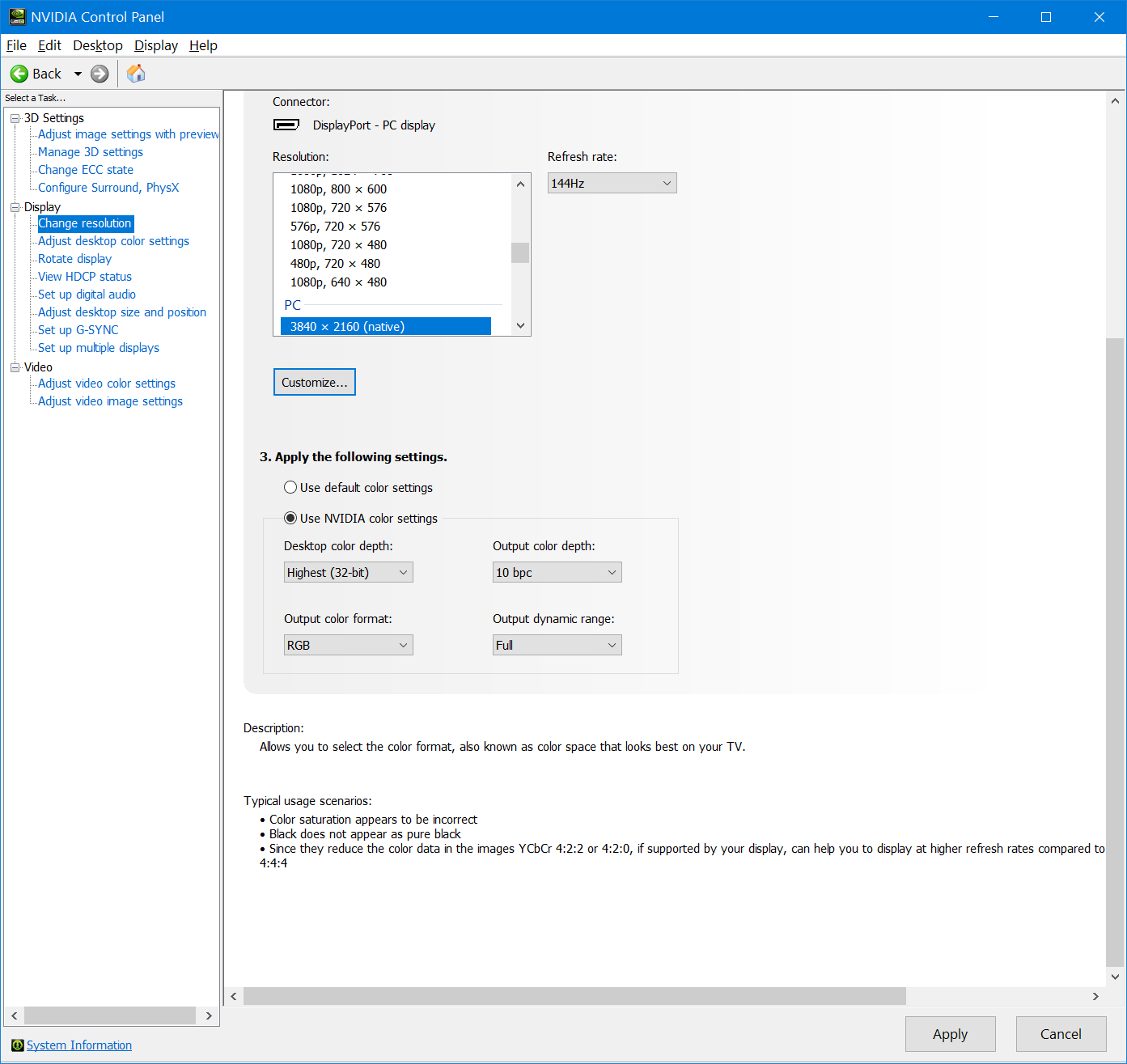Viewport: 1127px width, 1064px height.
Task: Collapse the Video tree node
Action: click(x=15, y=367)
